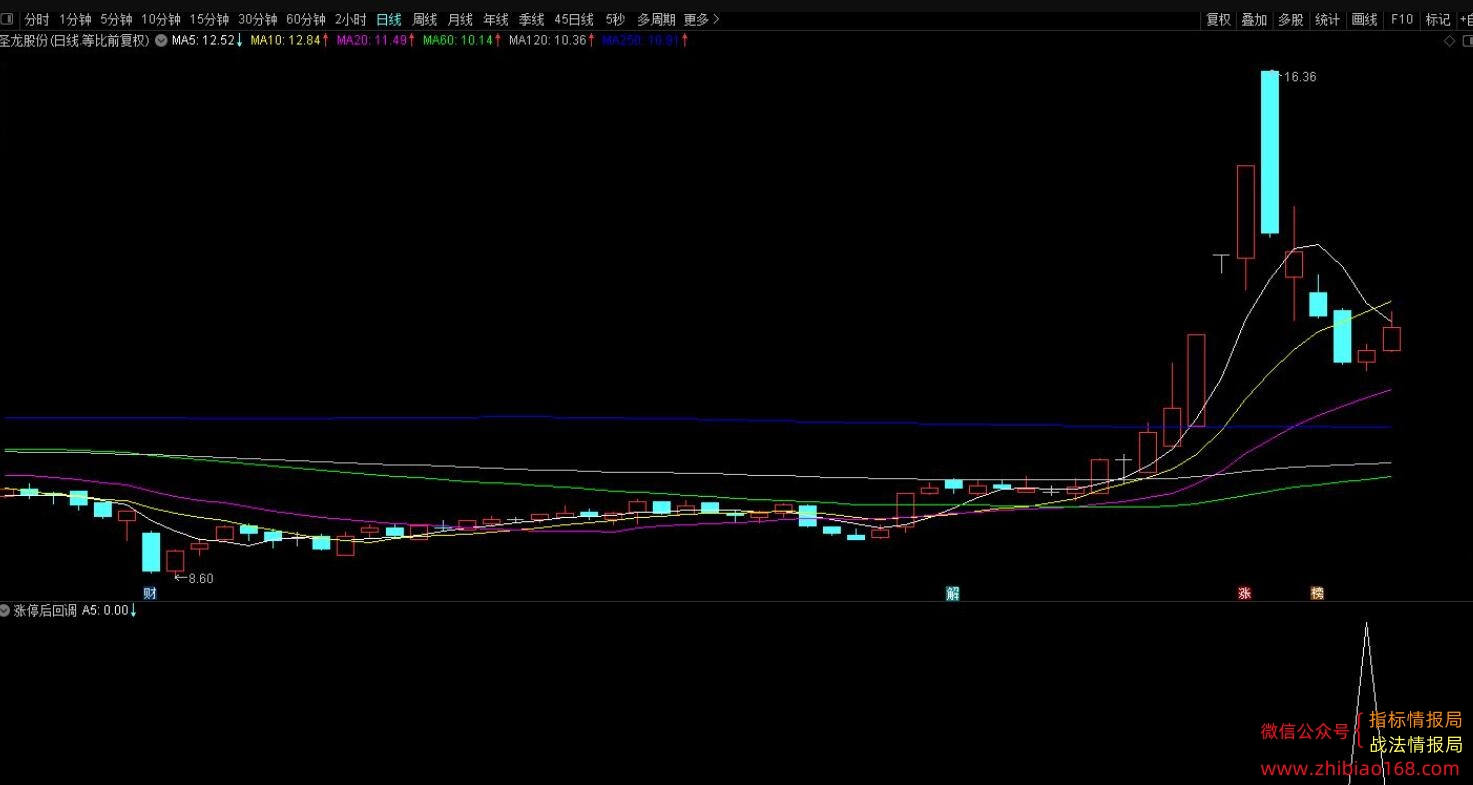
Task: Click the +自 add to watchlist button
Action: point(1465,19)
